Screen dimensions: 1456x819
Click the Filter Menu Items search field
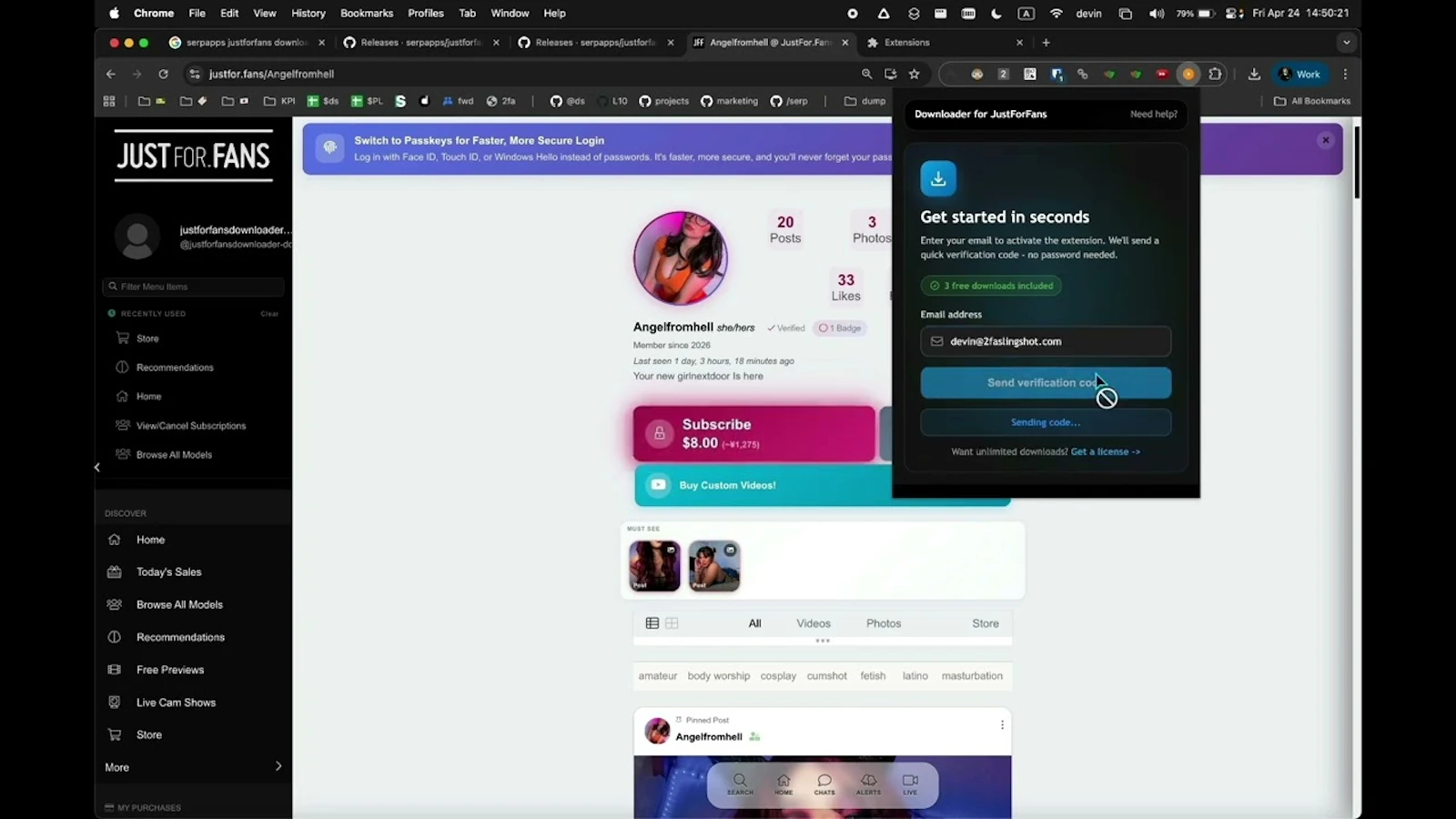tap(193, 287)
